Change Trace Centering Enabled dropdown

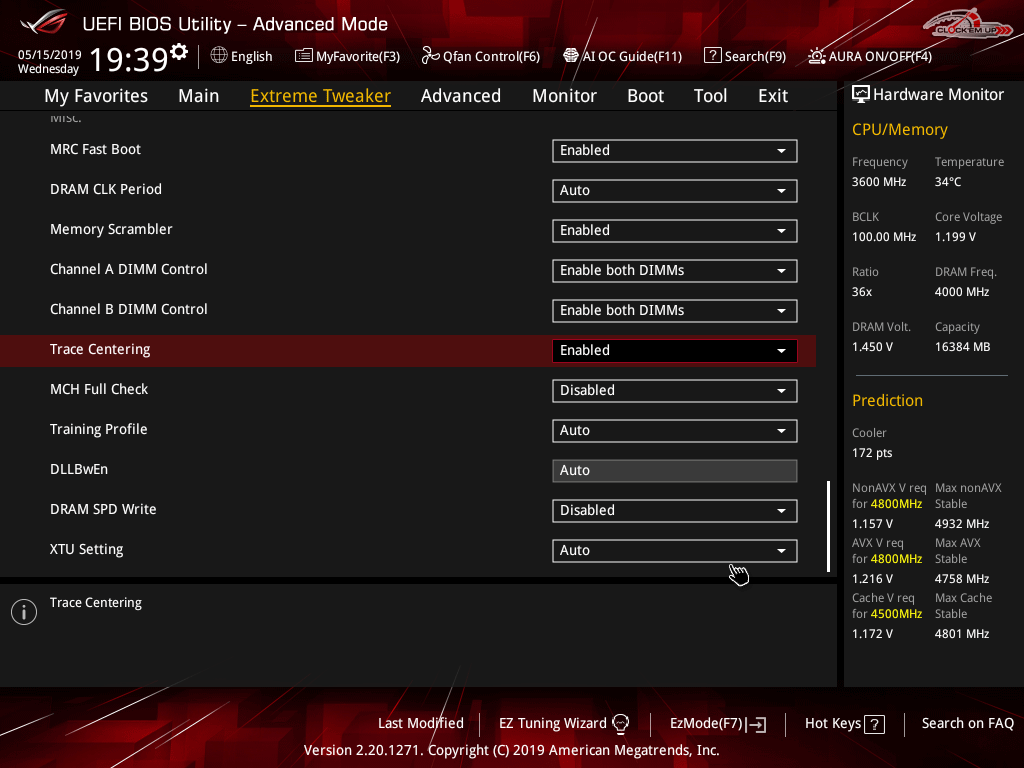[x=674, y=351]
